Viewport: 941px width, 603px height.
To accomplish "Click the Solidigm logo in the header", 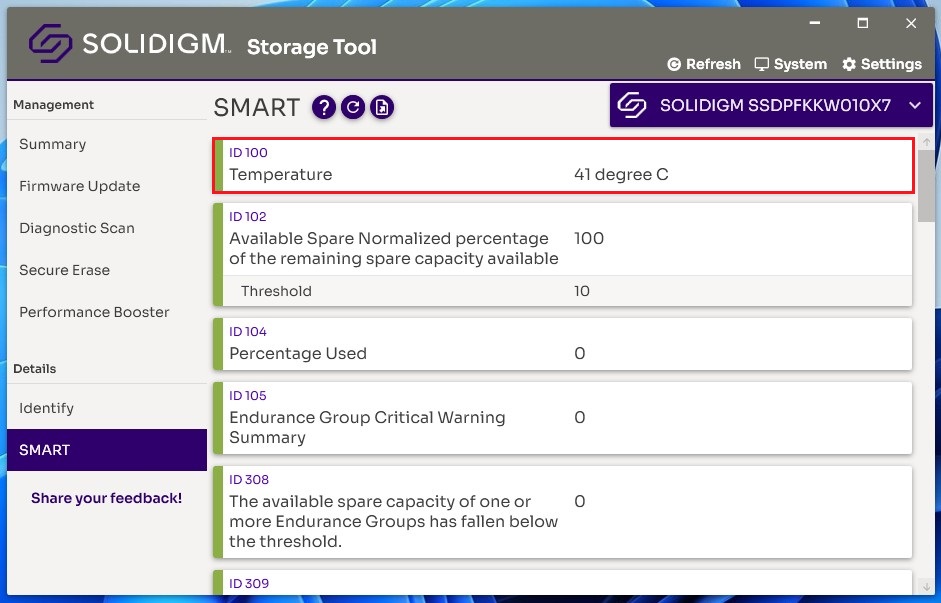I will (x=129, y=43).
